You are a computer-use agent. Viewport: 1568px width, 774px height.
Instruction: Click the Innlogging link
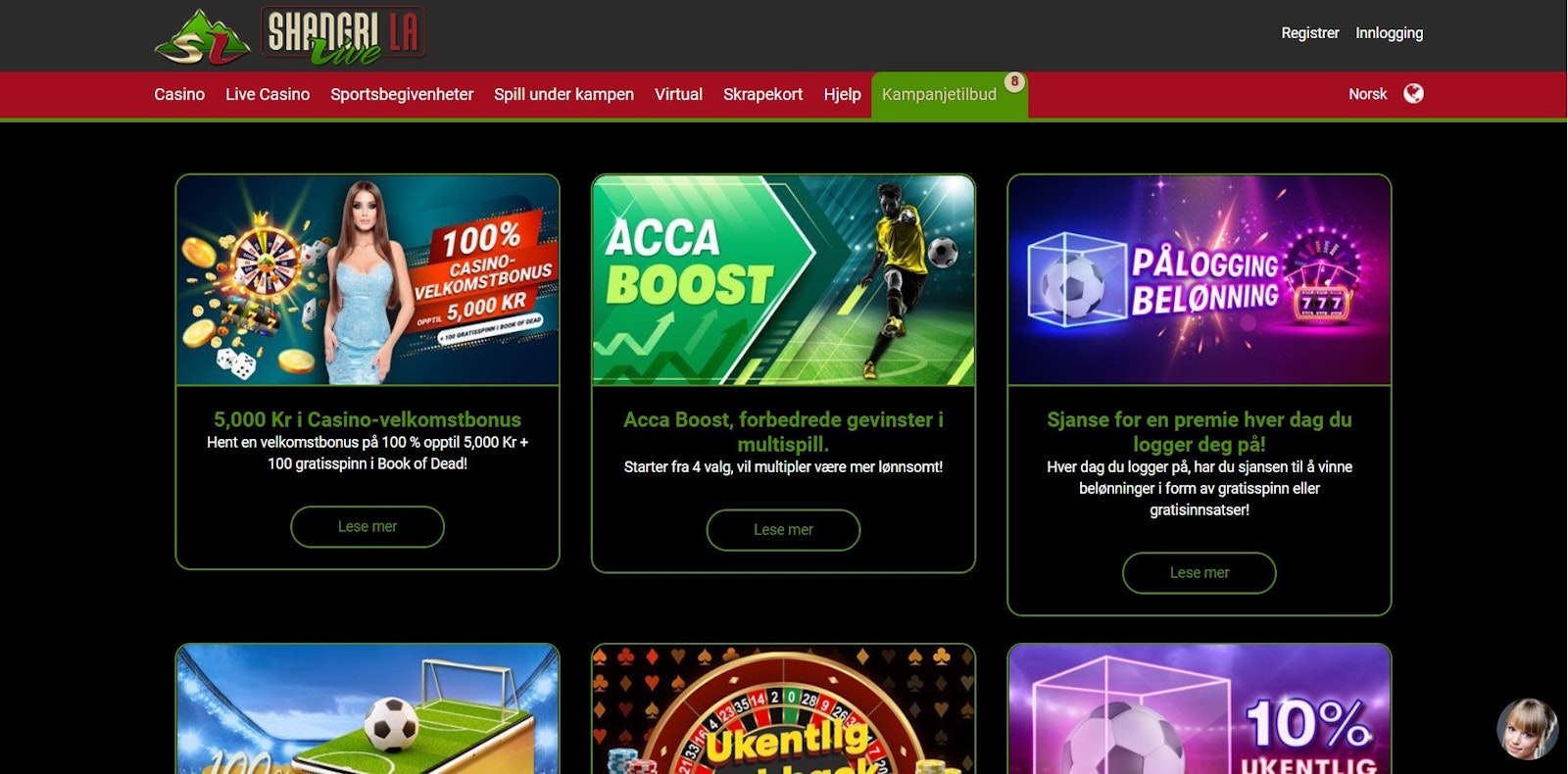[x=1389, y=33]
